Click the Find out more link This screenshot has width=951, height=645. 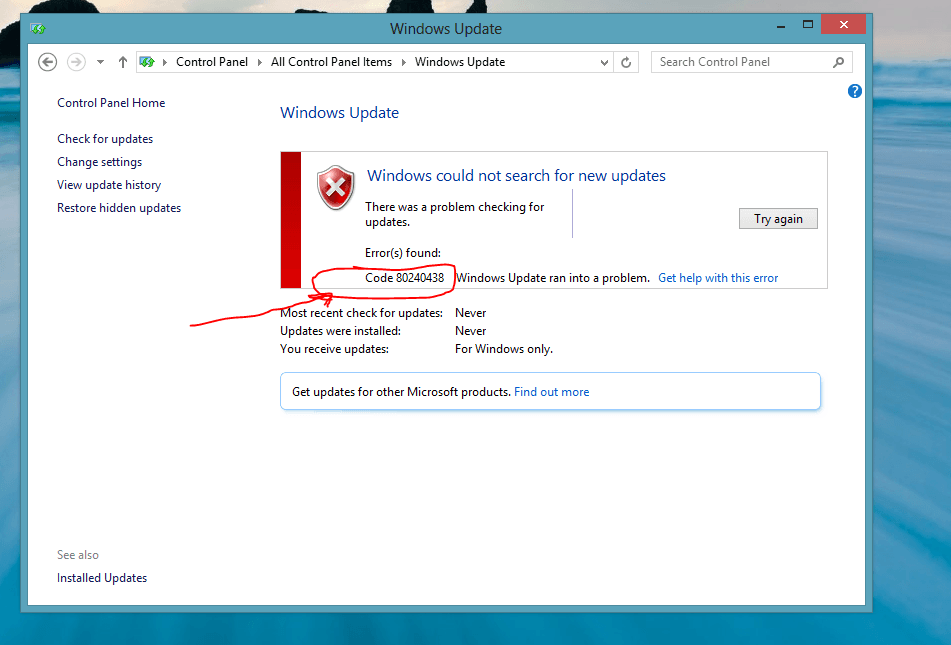[x=551, y=391]
